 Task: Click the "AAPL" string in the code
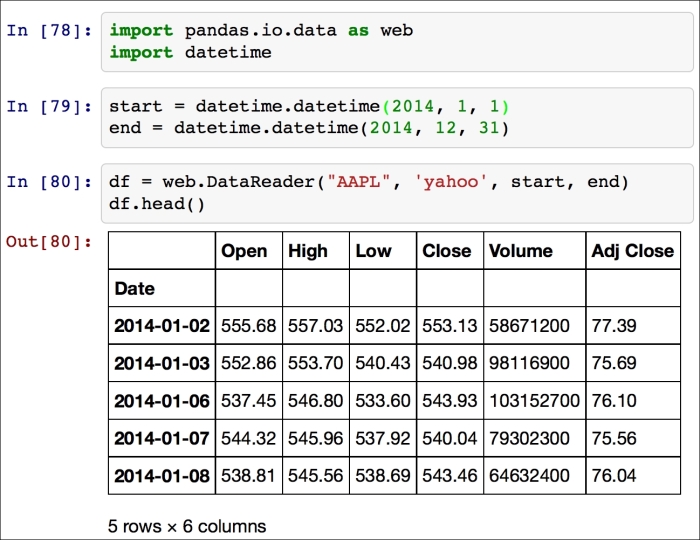358,182
